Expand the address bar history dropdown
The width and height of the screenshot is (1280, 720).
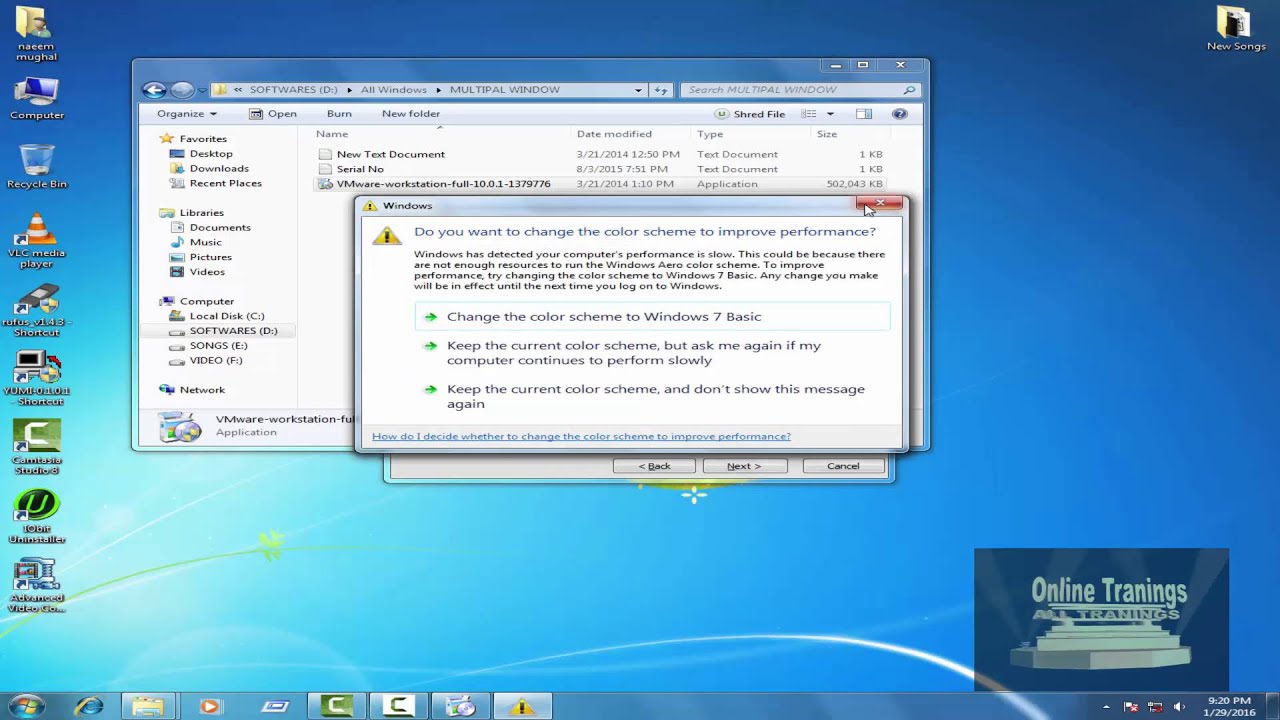[x=638, y=90]
